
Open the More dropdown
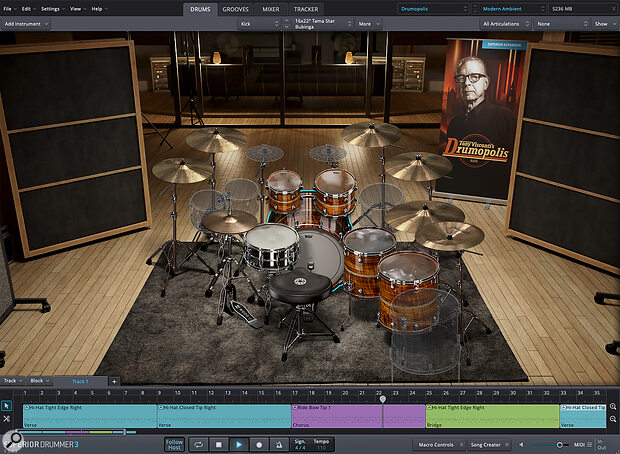tap(369, 24)
